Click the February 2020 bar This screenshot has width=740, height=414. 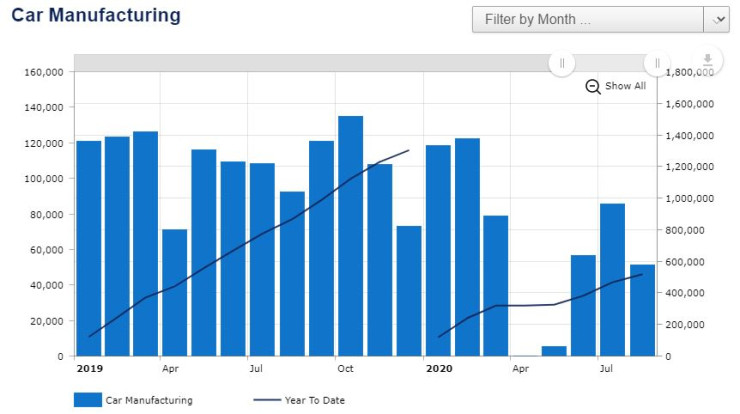point(467,247)
